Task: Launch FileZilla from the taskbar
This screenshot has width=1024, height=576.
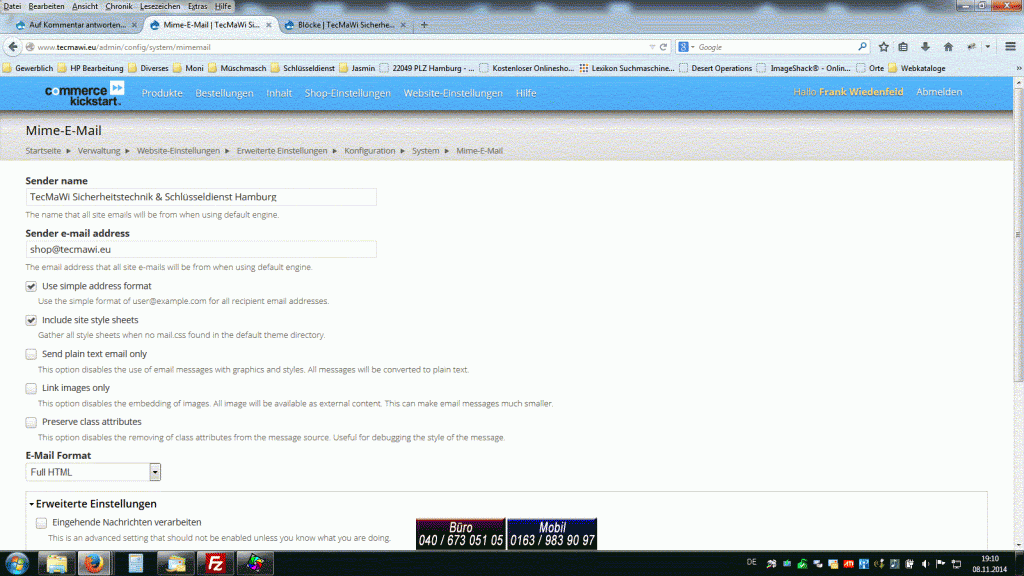Action: coord(213,563)
